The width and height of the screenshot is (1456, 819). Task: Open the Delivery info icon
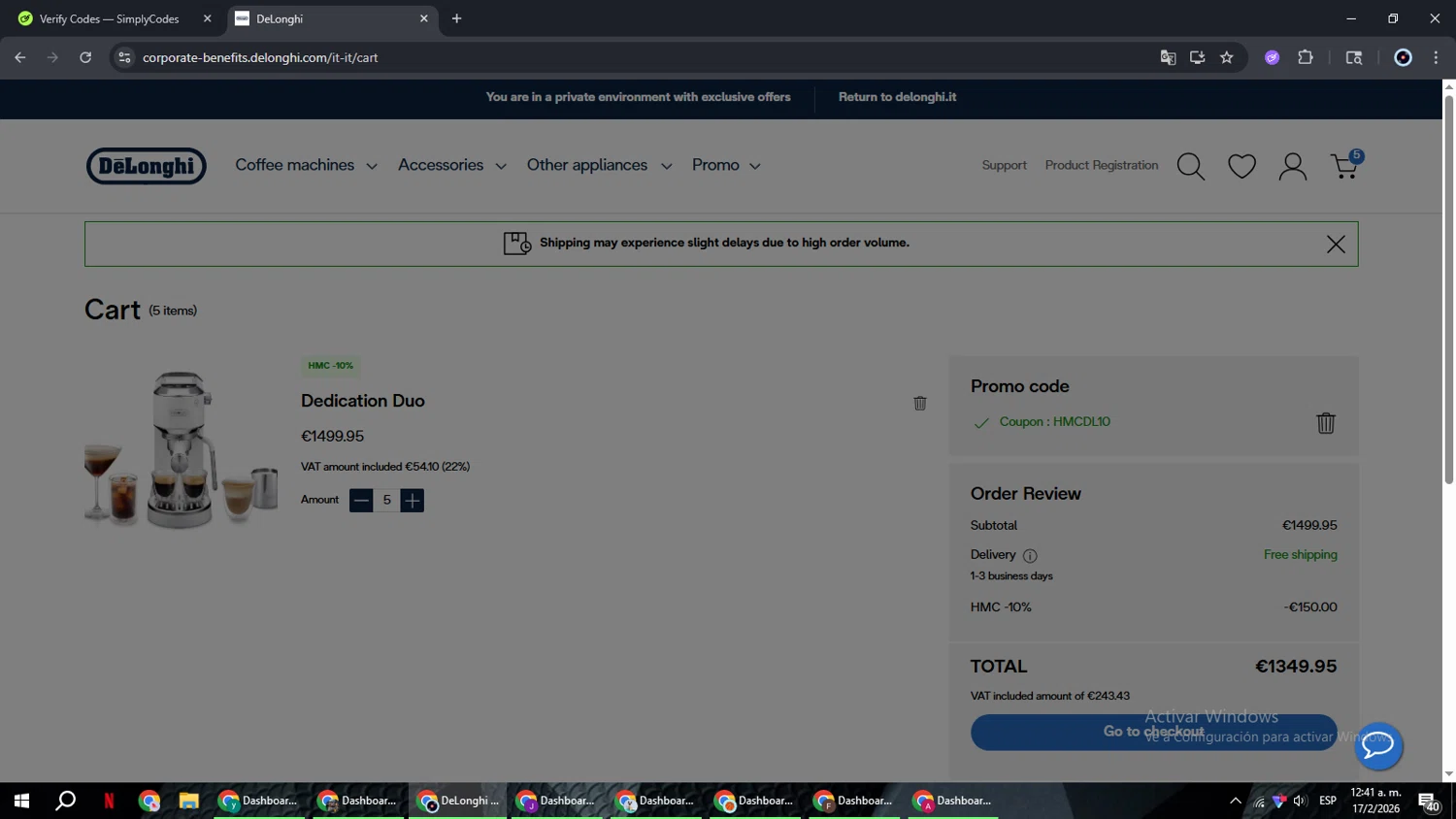click(1030, 556)
